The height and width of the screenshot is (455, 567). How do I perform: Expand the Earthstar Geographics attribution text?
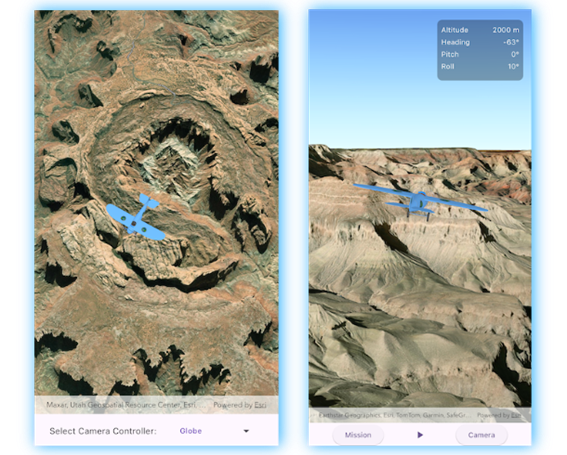(395, 415)
